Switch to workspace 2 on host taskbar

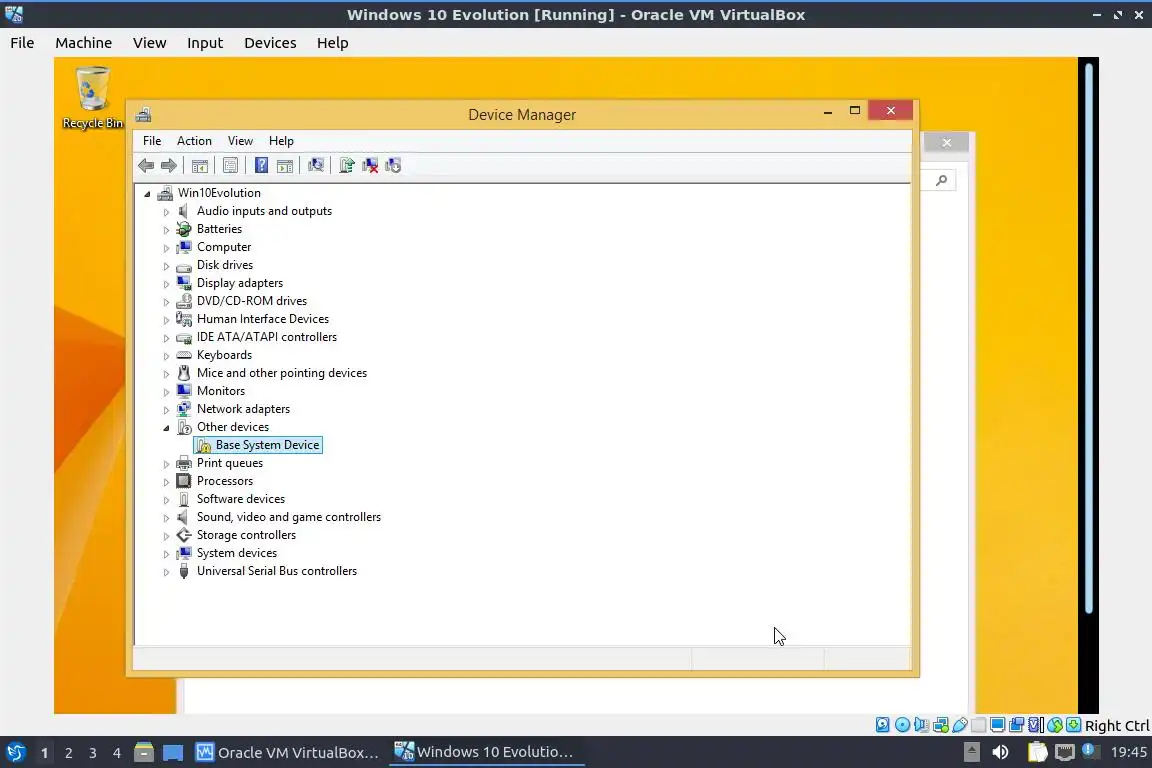click(68, 753)
